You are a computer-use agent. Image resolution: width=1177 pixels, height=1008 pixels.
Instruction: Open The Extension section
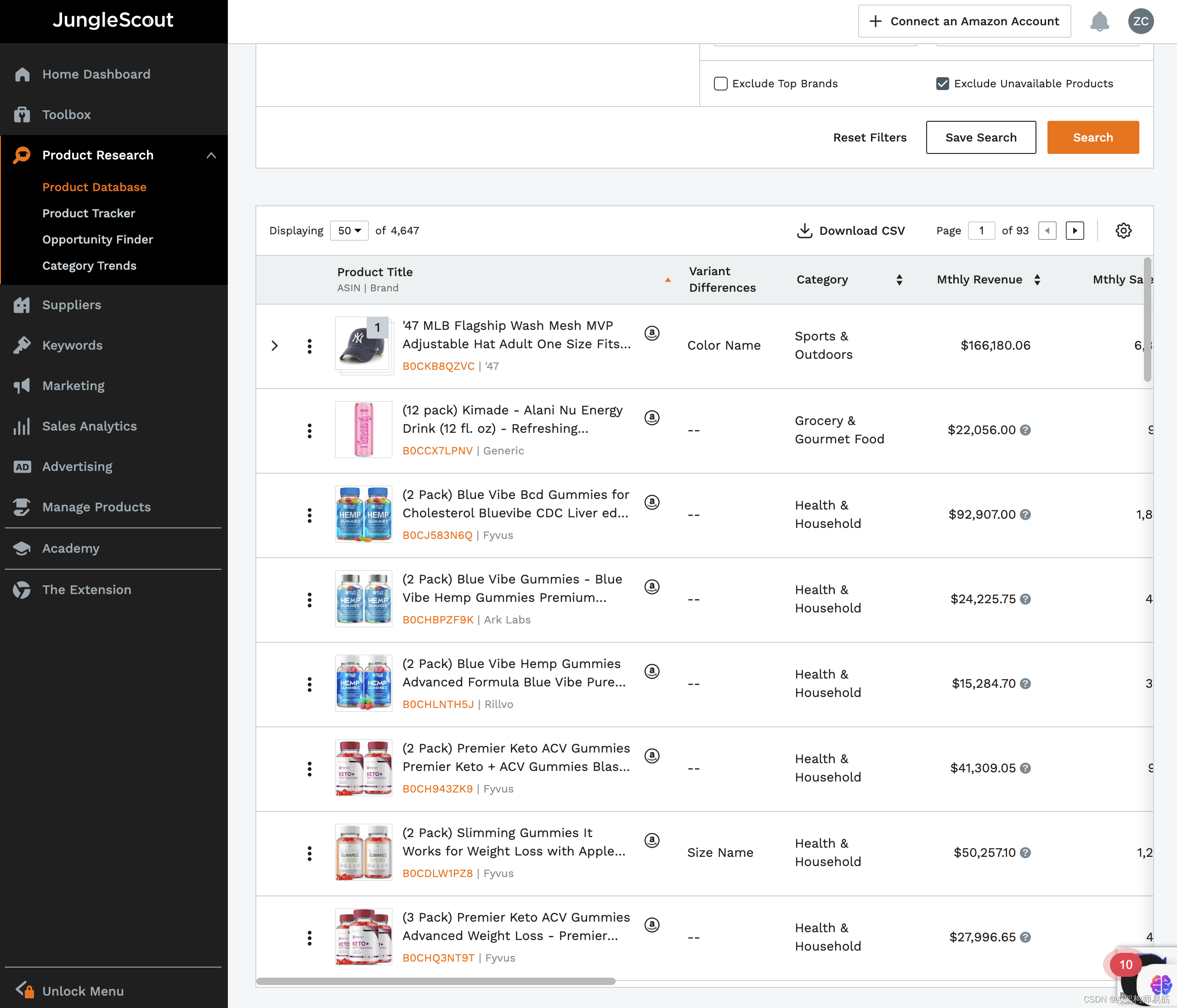tap(86, 590)
